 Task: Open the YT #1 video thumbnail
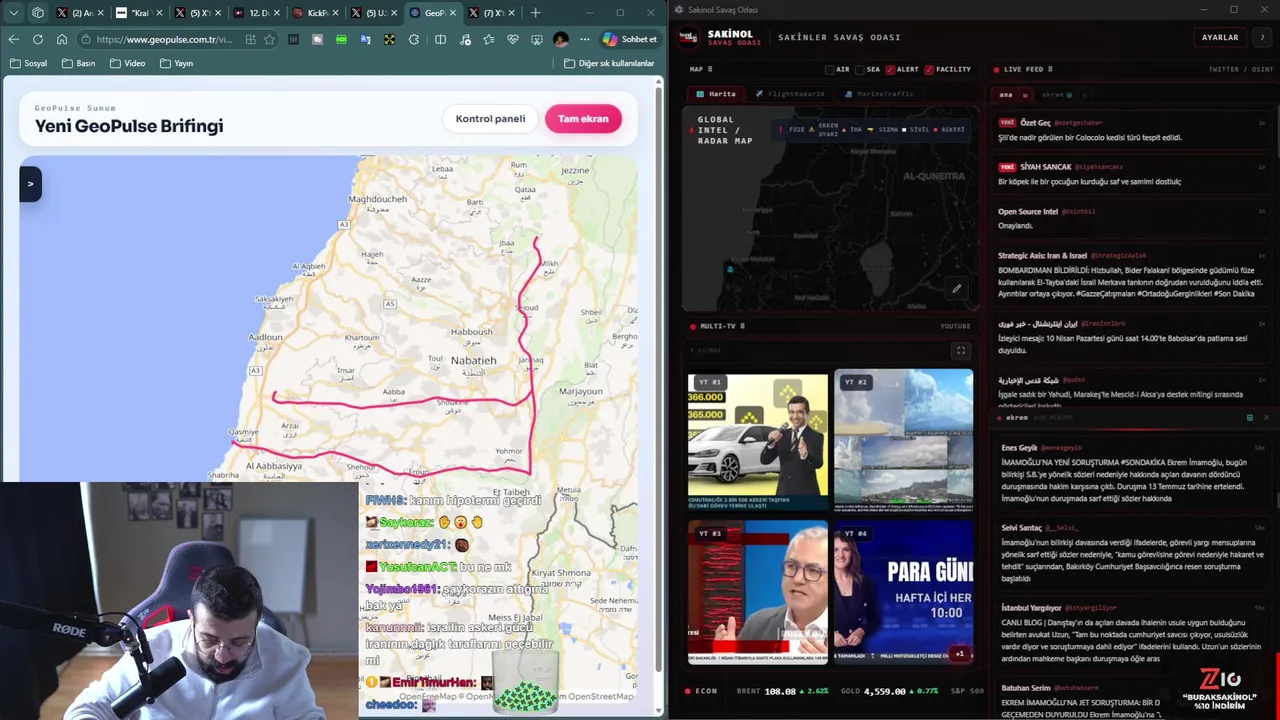tap(757, 440)
